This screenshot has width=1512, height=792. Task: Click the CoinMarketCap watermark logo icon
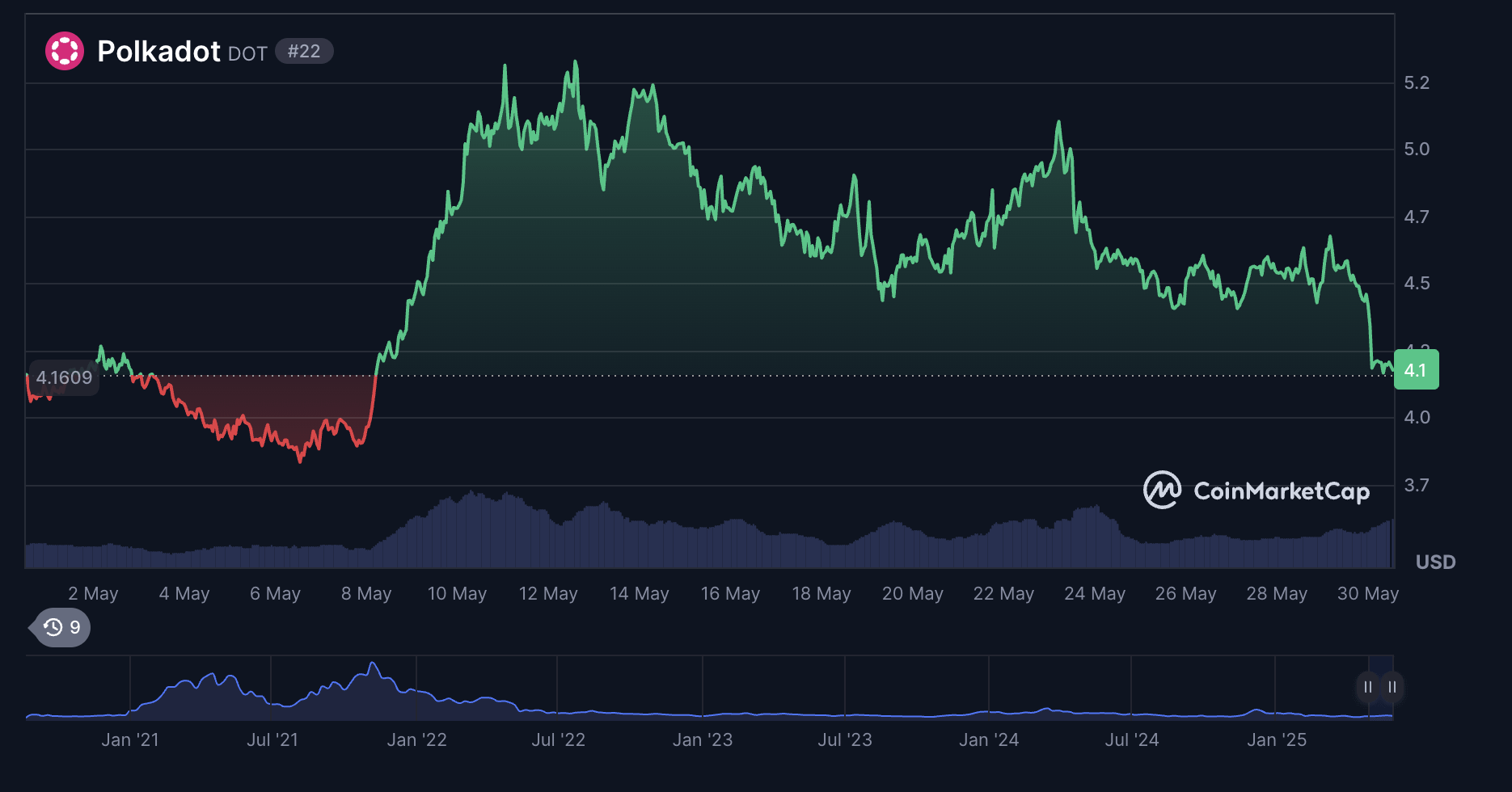1162,490
